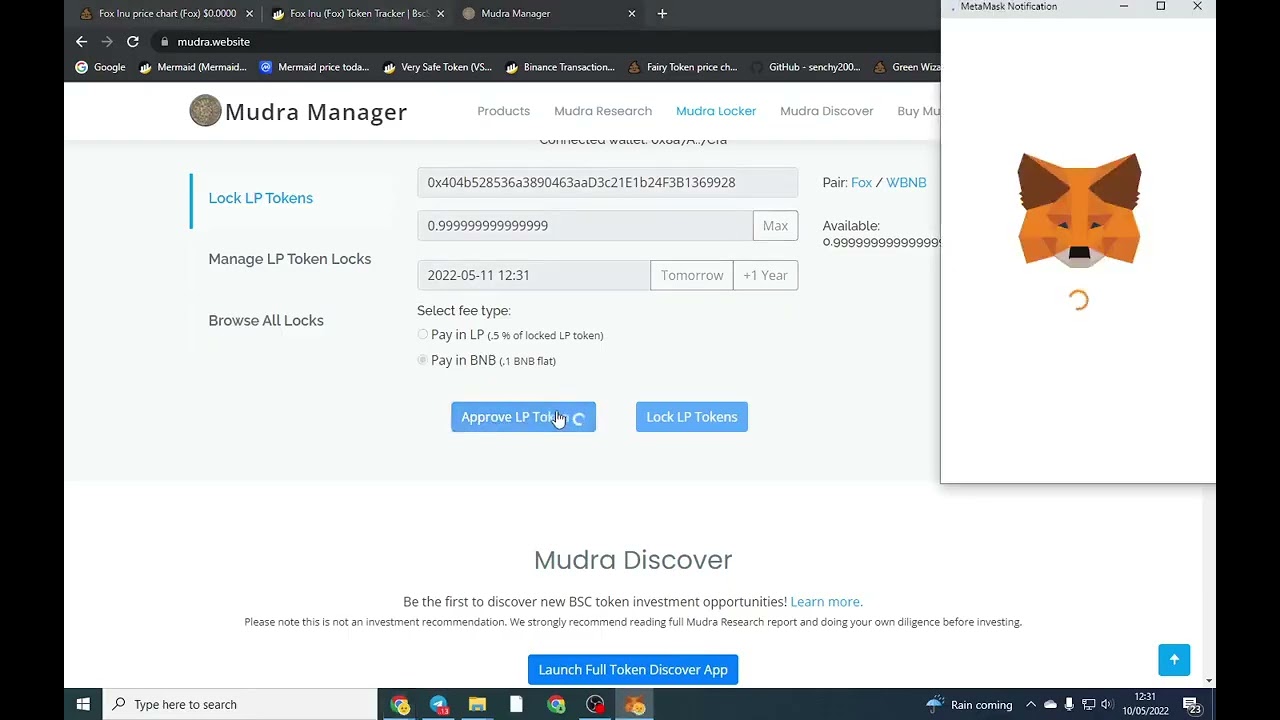Image resolution: width=1280 pixels, height=720 pixels.
Task: Show hidden system tray icons
Action: tap(1031, 704)
